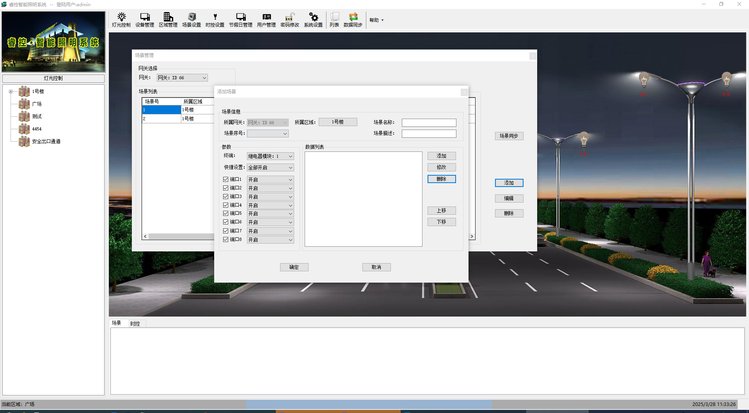Open the 帮助 help menu
The image size is (749, 413).
pos(375,19)
